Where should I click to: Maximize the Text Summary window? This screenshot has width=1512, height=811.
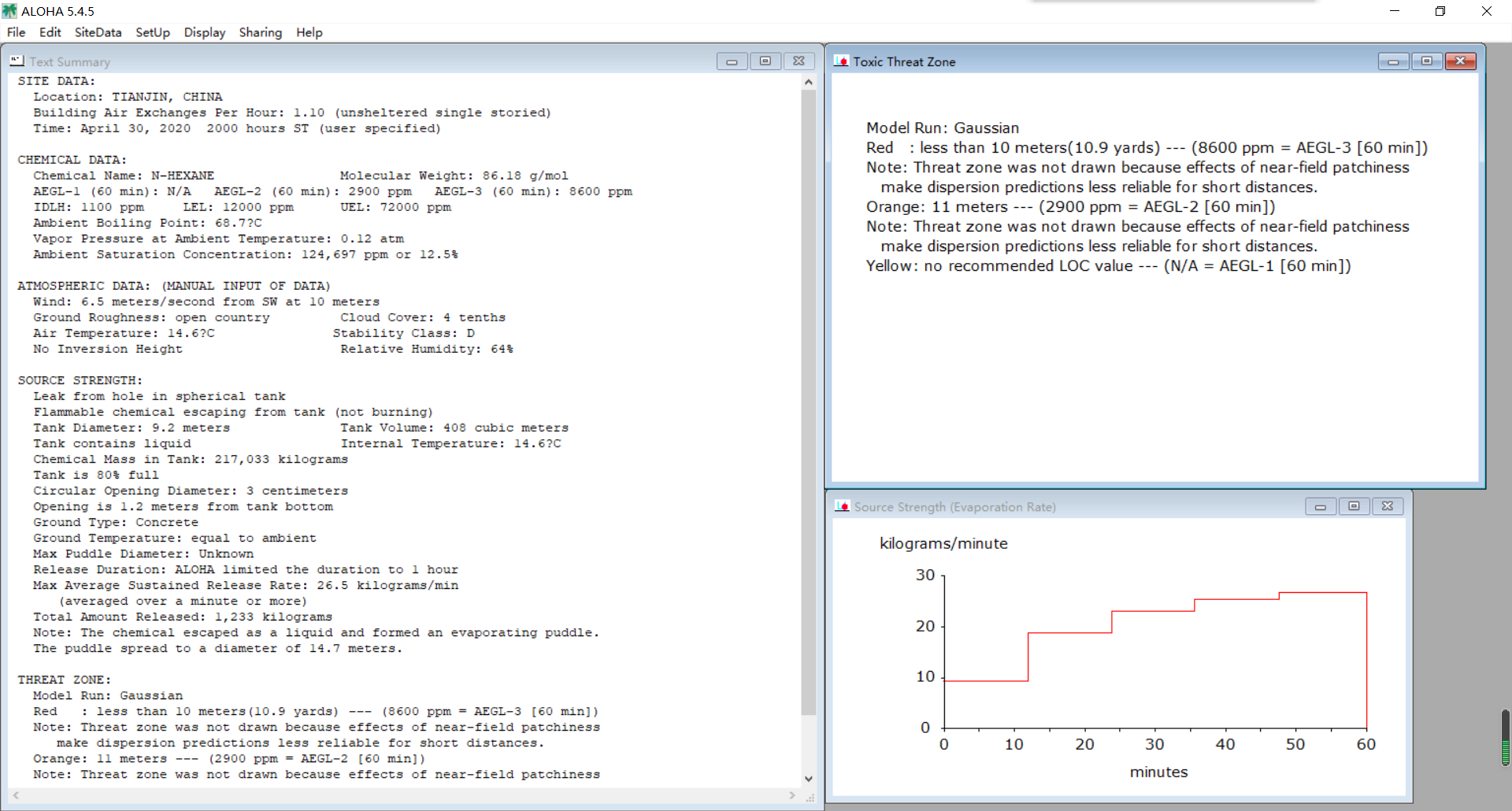[765, 61]
